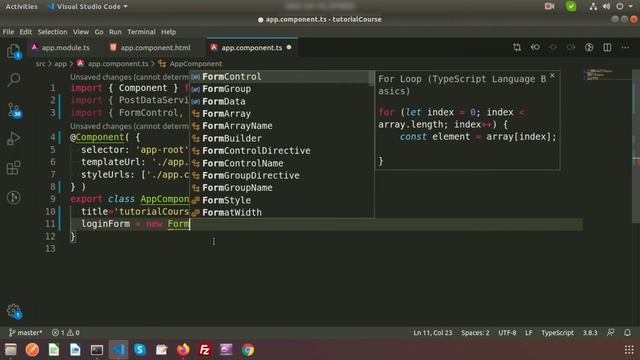This screenshot has height=360, width=640.
Task: Click Ln 11, Col 23 cursor position
Action: click(x=433, y=333)
